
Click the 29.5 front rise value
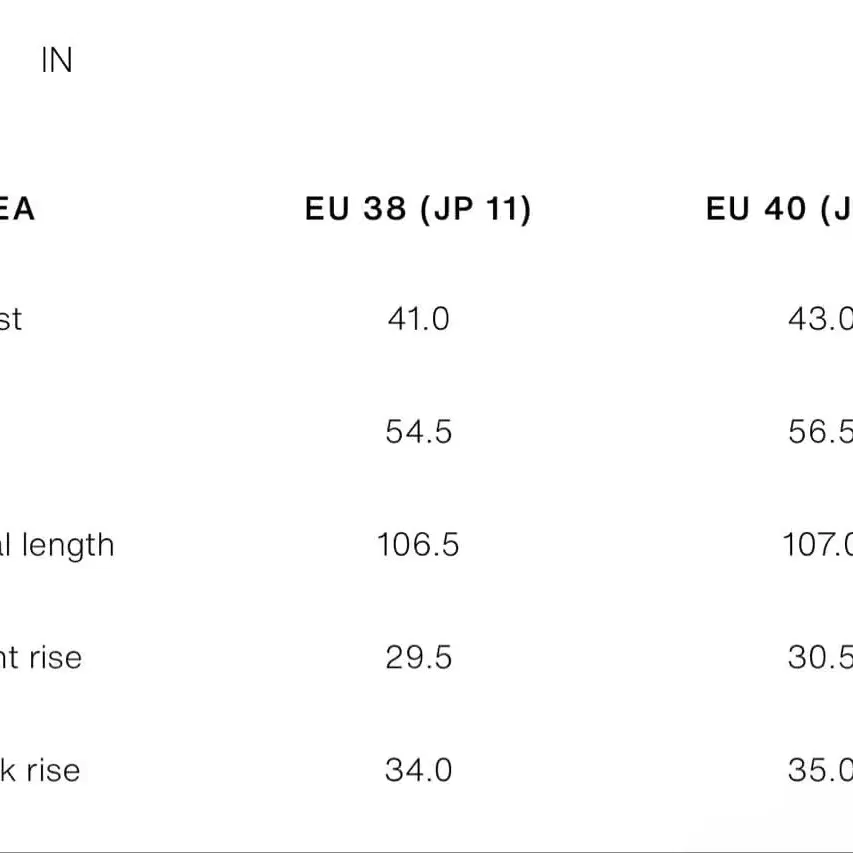[418, 658]
